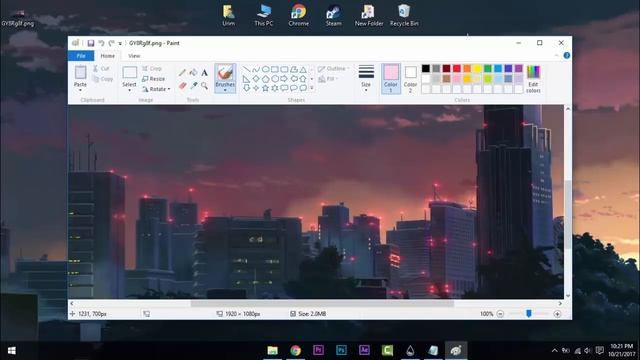Select the Fill with color bucket tool
The image size is (640, 360).
(x=193, y=73)
